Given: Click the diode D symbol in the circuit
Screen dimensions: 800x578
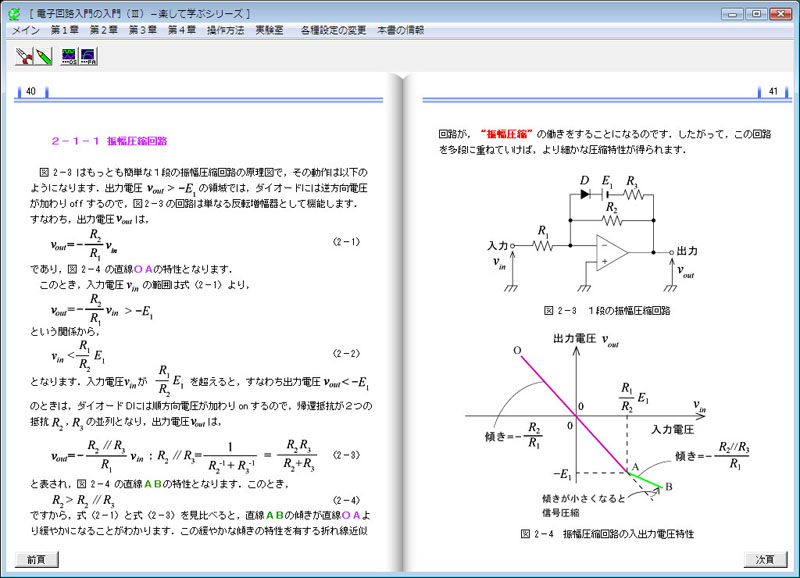Looking at the screenshot, I should point(585,194).
